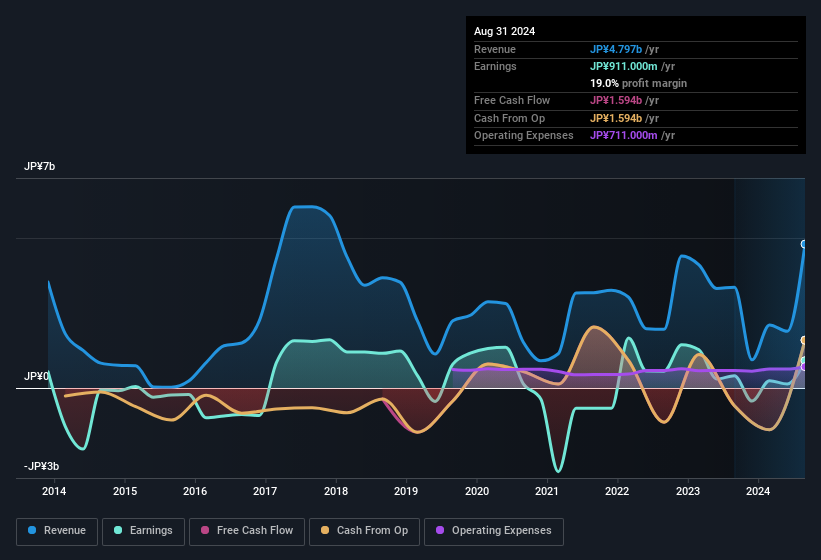Click the -JP¥3b y-axis label
Image resolution: width=821 pixels, height=560 pixels.
(41, 466)
